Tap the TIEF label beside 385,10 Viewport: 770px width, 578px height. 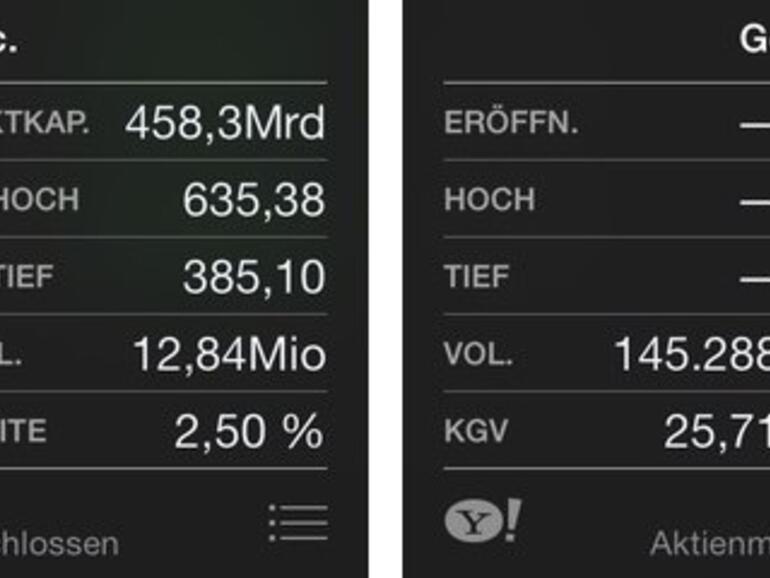point(26,277)
